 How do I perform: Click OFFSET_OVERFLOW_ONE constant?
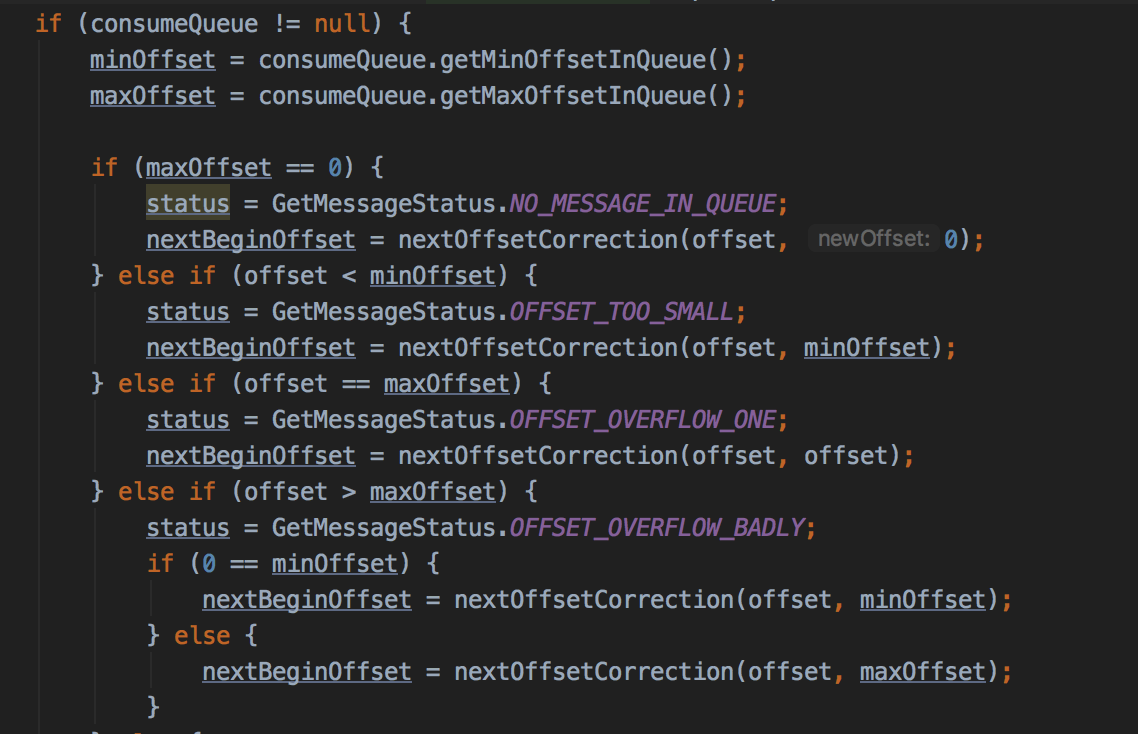coord(642,420)
